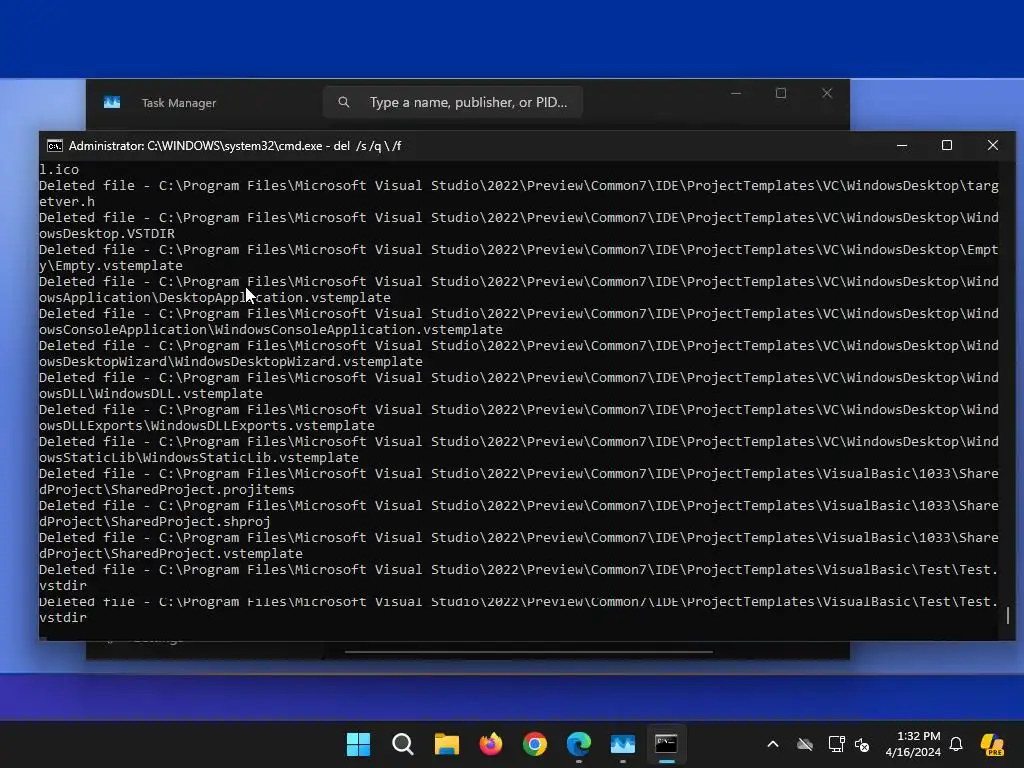Viewport: 1024px width, 768px height.
Task: Maximize the Administrator cmd window
Action: [947, 146]
